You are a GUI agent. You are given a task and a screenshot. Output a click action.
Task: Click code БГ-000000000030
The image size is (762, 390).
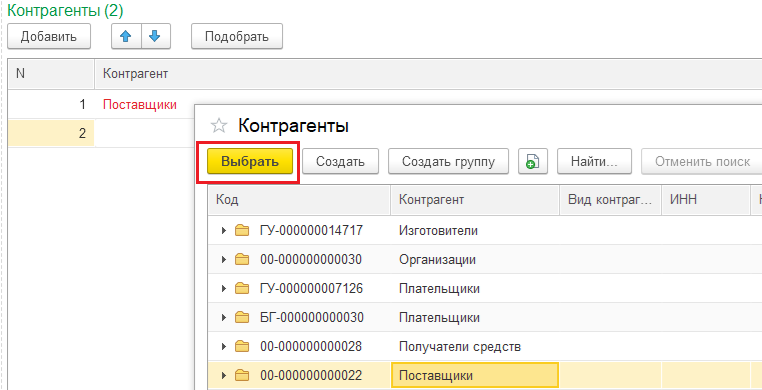[x=312, y=318]
